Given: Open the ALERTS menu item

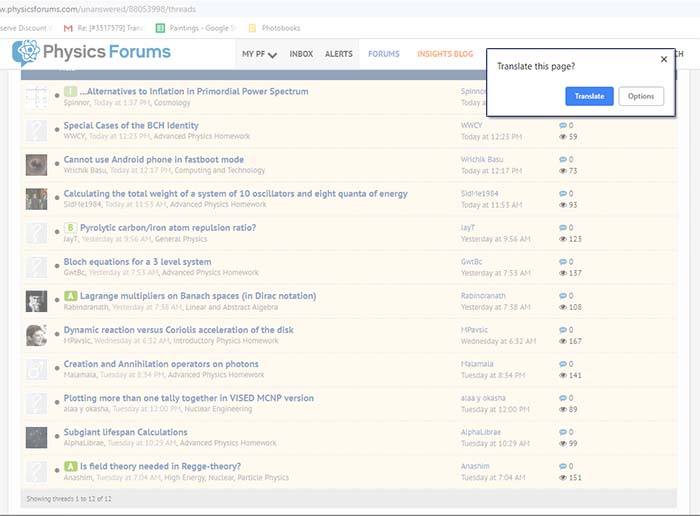Looking at the screenshot, I should tap(338, 54).
